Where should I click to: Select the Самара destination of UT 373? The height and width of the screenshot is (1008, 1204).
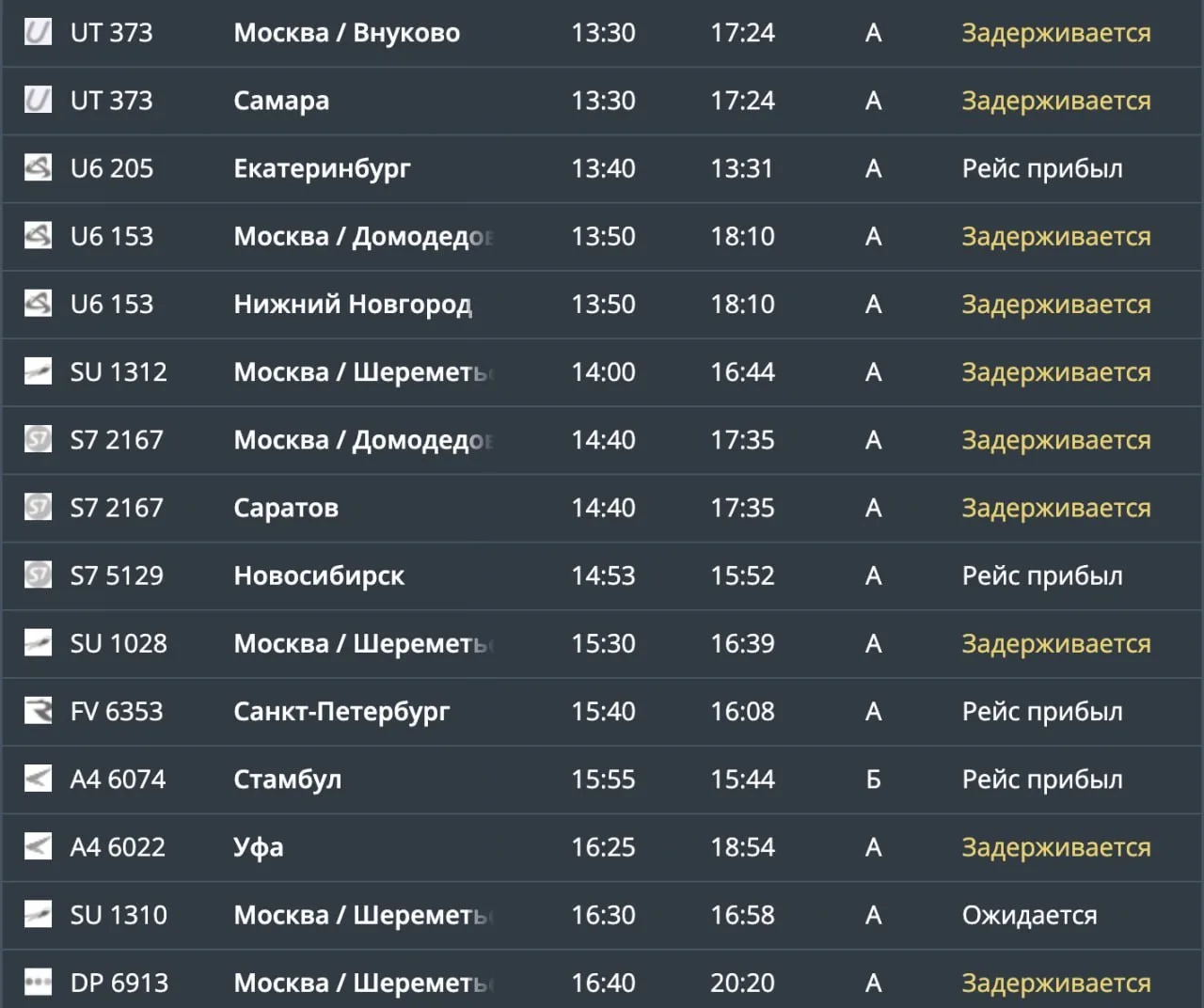tap(281, 101)
